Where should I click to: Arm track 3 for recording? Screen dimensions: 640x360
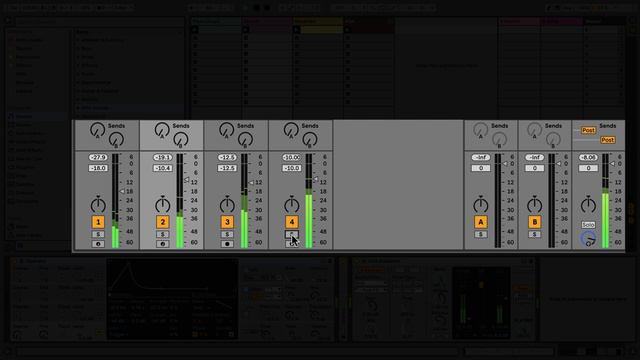[x=227, y=244]
